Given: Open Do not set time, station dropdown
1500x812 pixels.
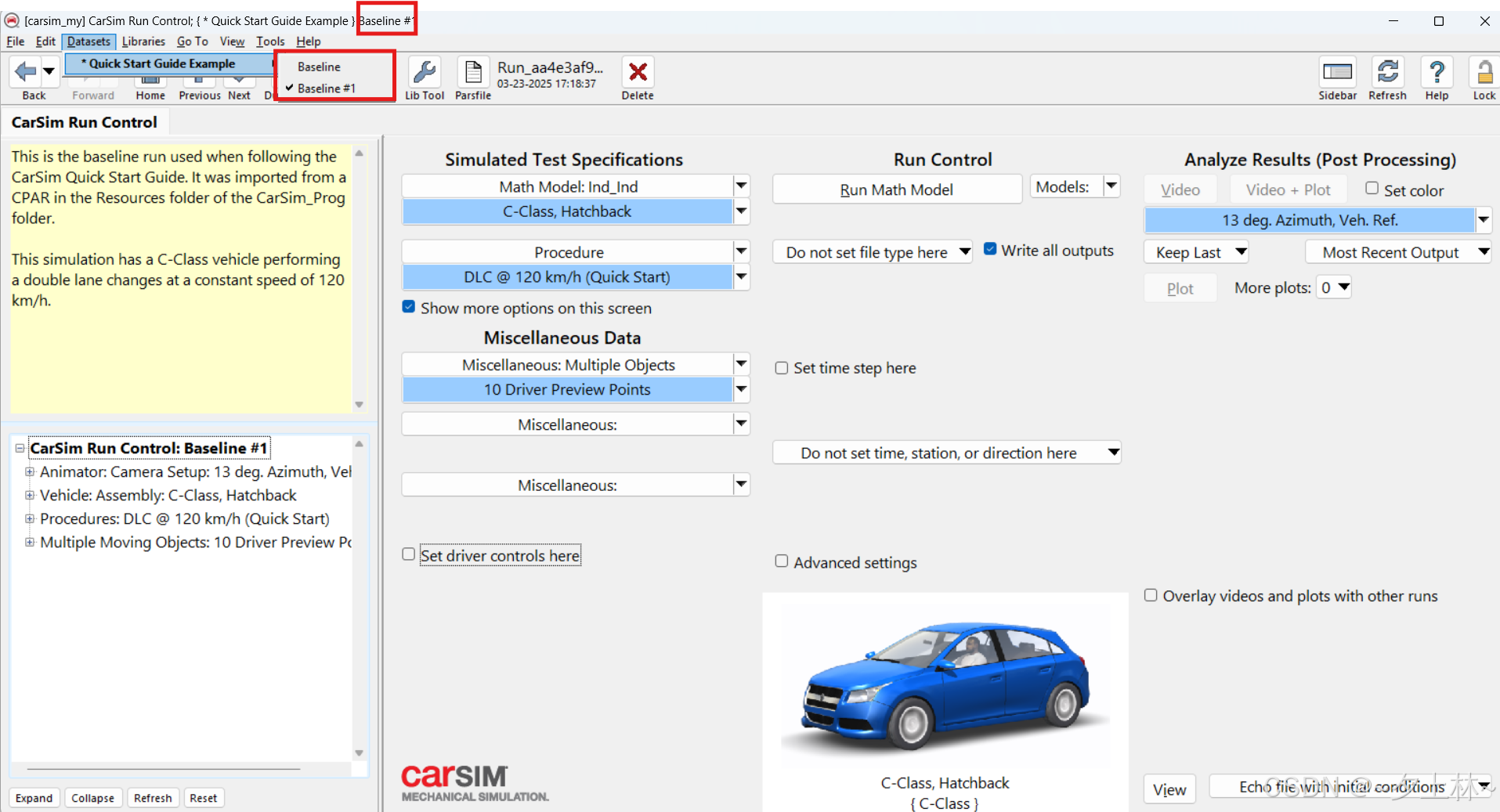Looking at the screenshot, I should click(946, 453).
